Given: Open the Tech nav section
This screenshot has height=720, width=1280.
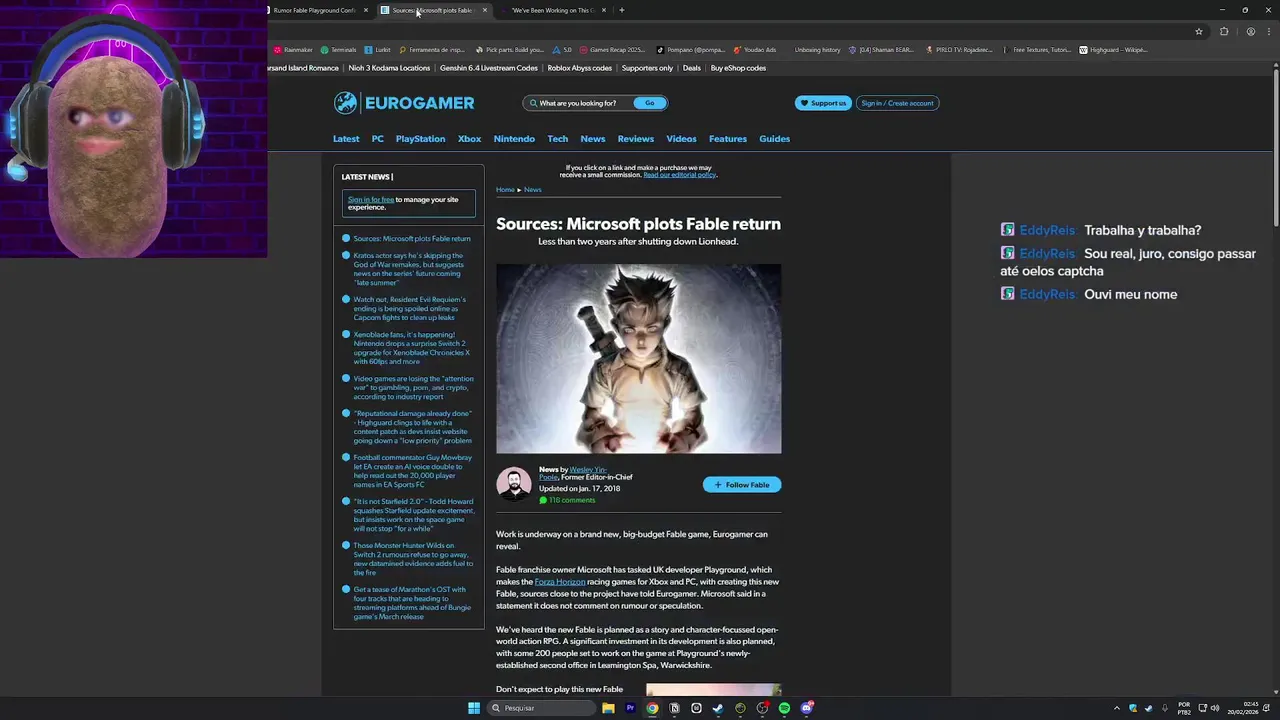Looking at the screenshot, I should coord(558,139).
